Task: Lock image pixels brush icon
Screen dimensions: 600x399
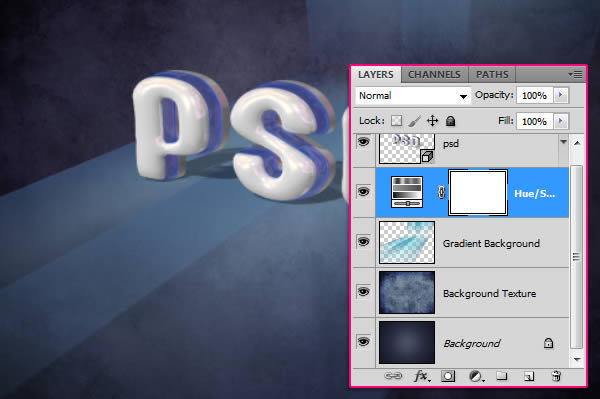Action: [x=414, y=121]
